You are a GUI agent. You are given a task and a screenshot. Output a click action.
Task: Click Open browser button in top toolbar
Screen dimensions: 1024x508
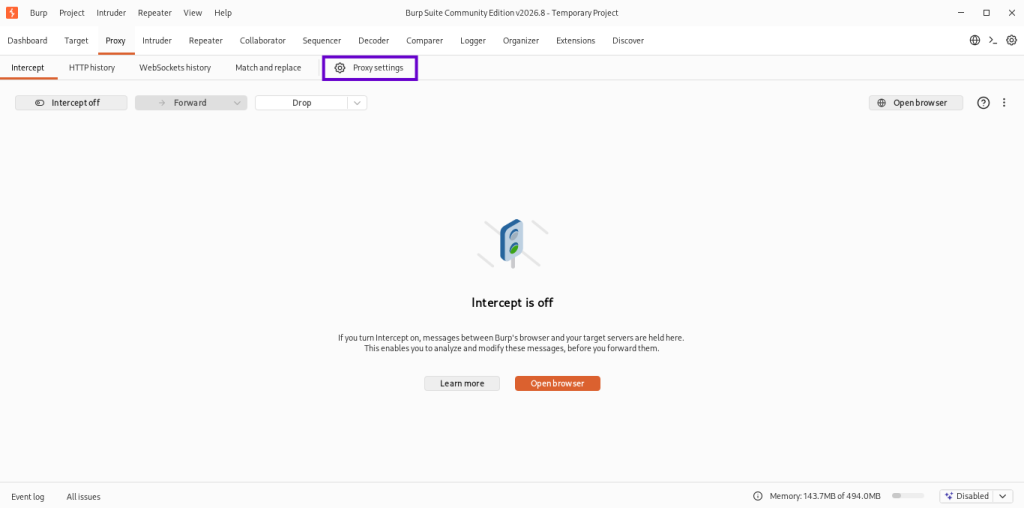pos(916,103)
